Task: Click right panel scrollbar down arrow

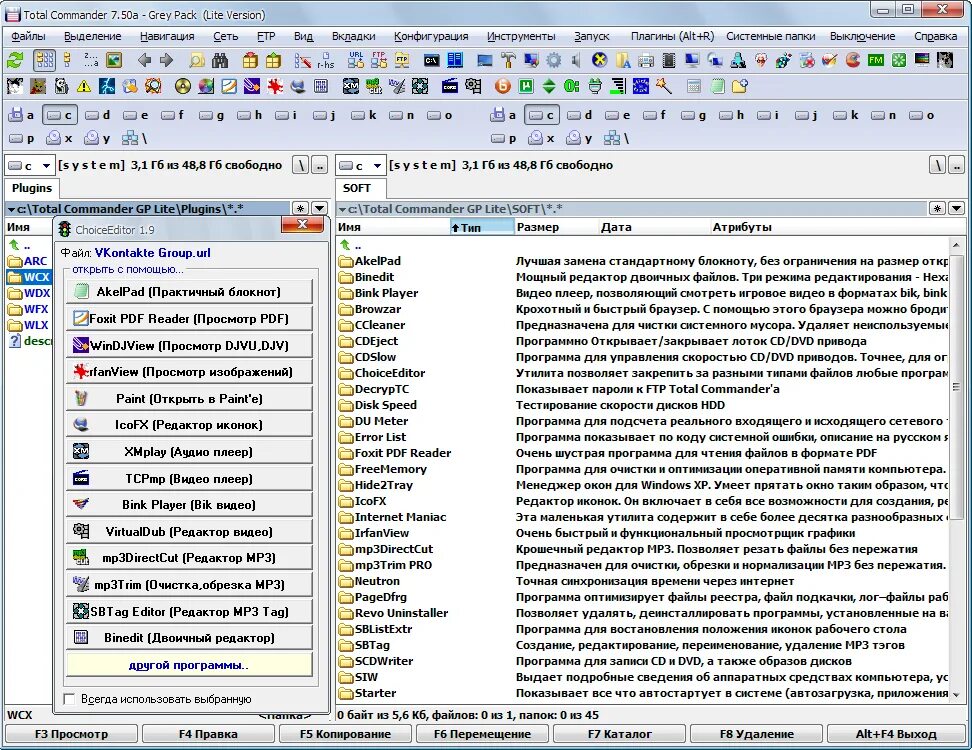Action: coord(956,694)
